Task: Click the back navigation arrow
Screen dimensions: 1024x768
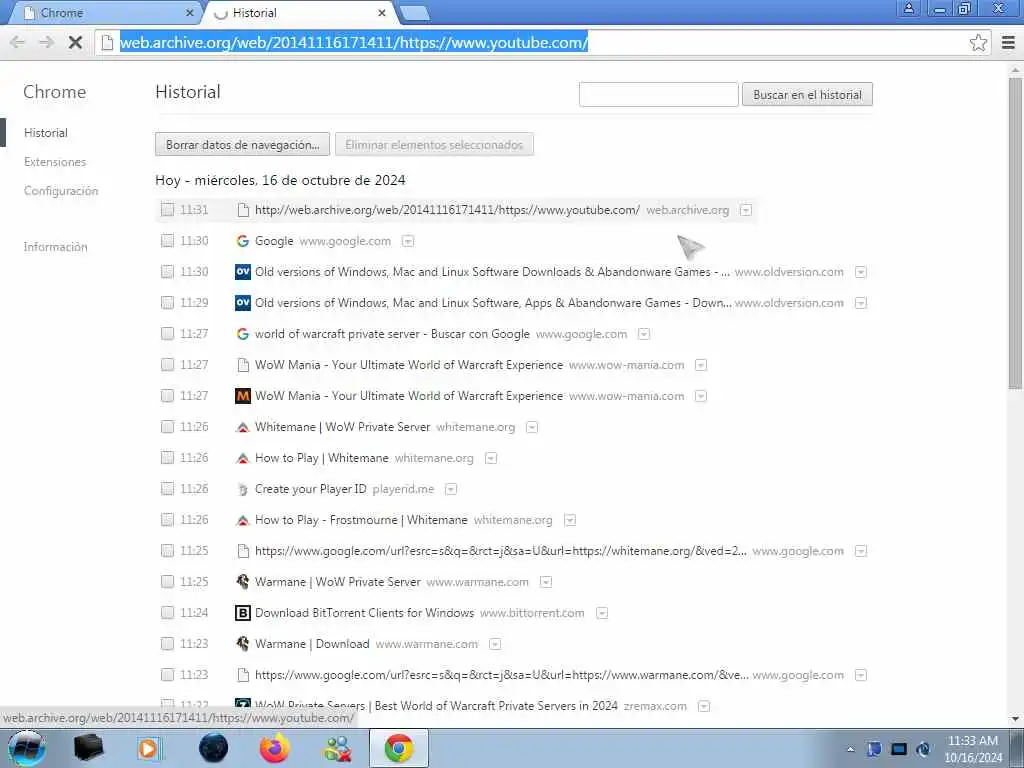Action: pos(18,43)
